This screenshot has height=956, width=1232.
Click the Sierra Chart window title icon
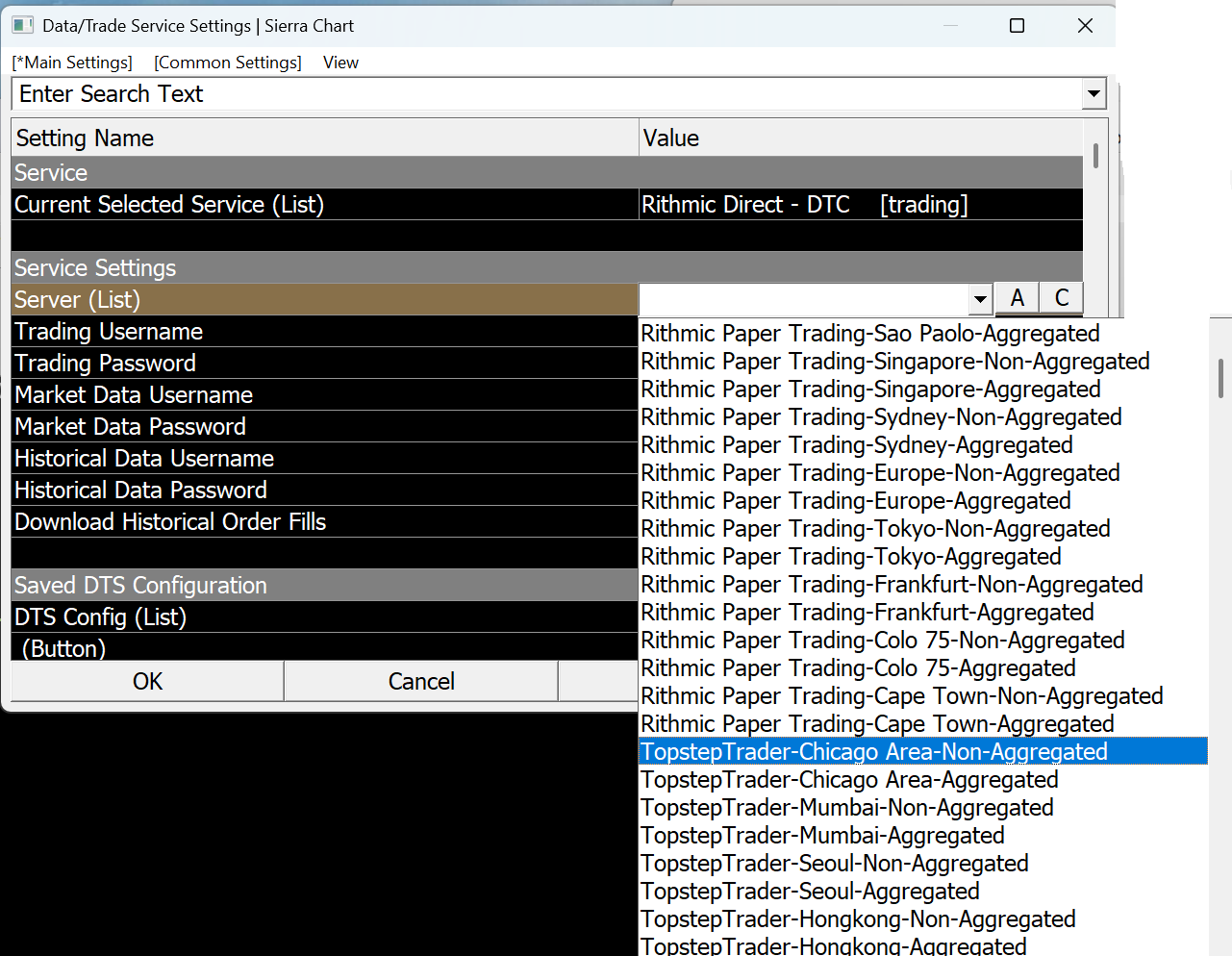tap(23, 25)
